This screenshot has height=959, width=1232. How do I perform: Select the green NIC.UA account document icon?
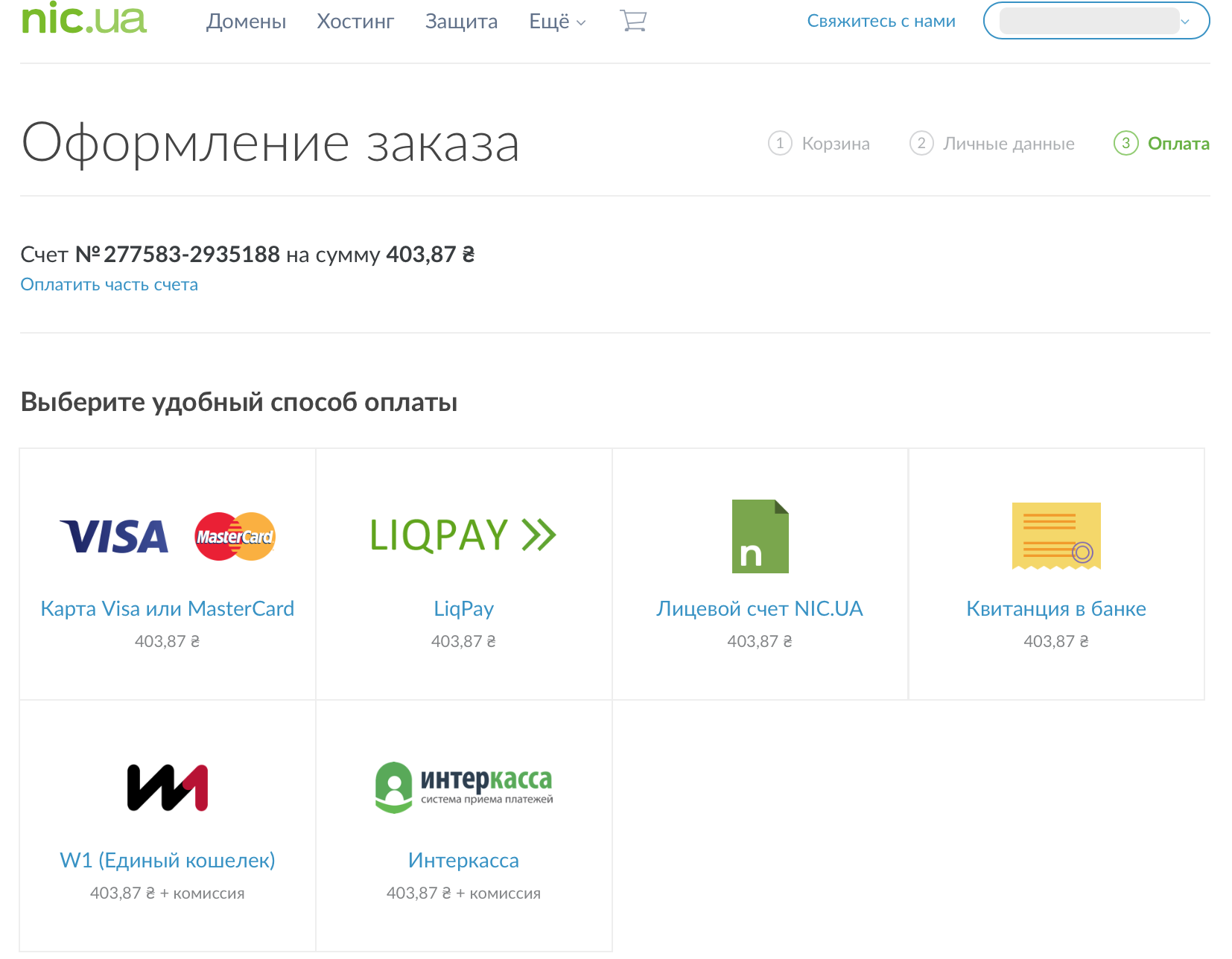click(760, 536)
